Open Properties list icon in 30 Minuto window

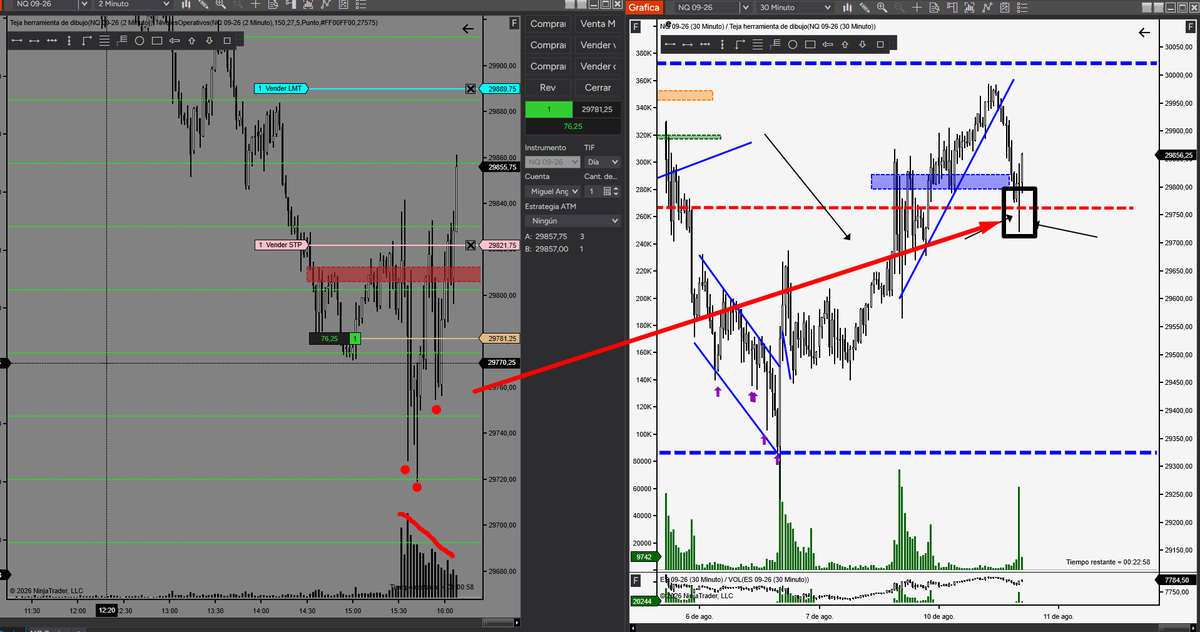click(1022, 8)
